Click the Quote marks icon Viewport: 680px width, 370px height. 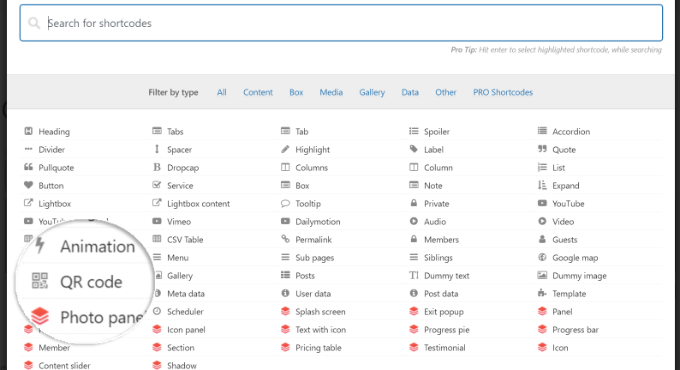(x=542, y=149)
